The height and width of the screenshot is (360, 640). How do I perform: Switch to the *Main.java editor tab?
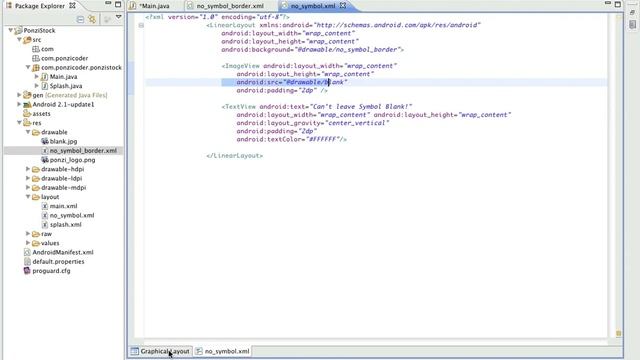[154, 6]
